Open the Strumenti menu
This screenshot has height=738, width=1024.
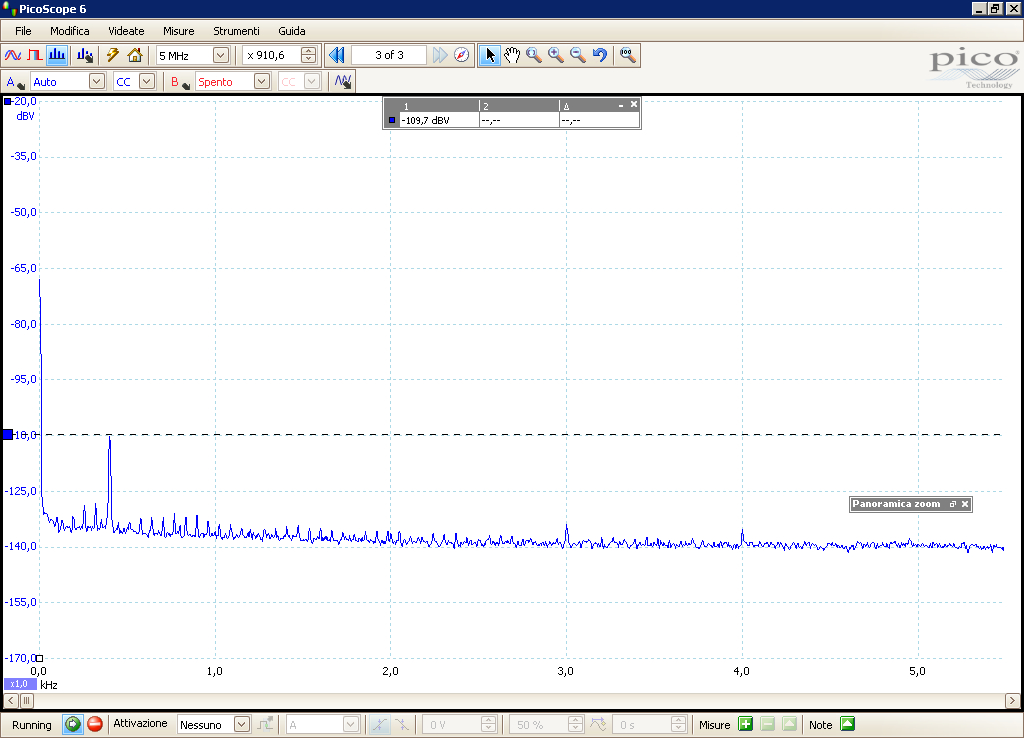[236, 31]
